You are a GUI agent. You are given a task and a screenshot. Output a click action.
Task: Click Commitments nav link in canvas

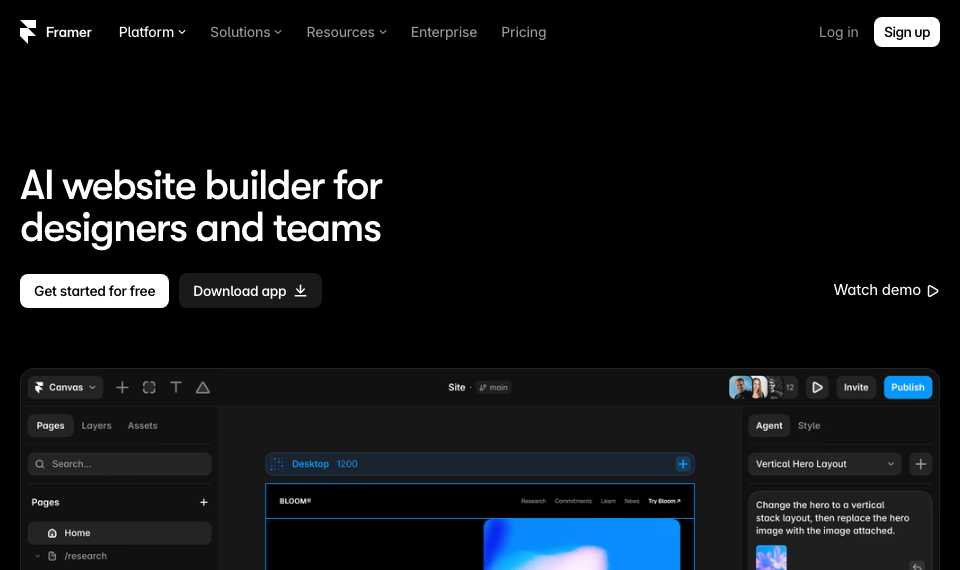(573, 501)
